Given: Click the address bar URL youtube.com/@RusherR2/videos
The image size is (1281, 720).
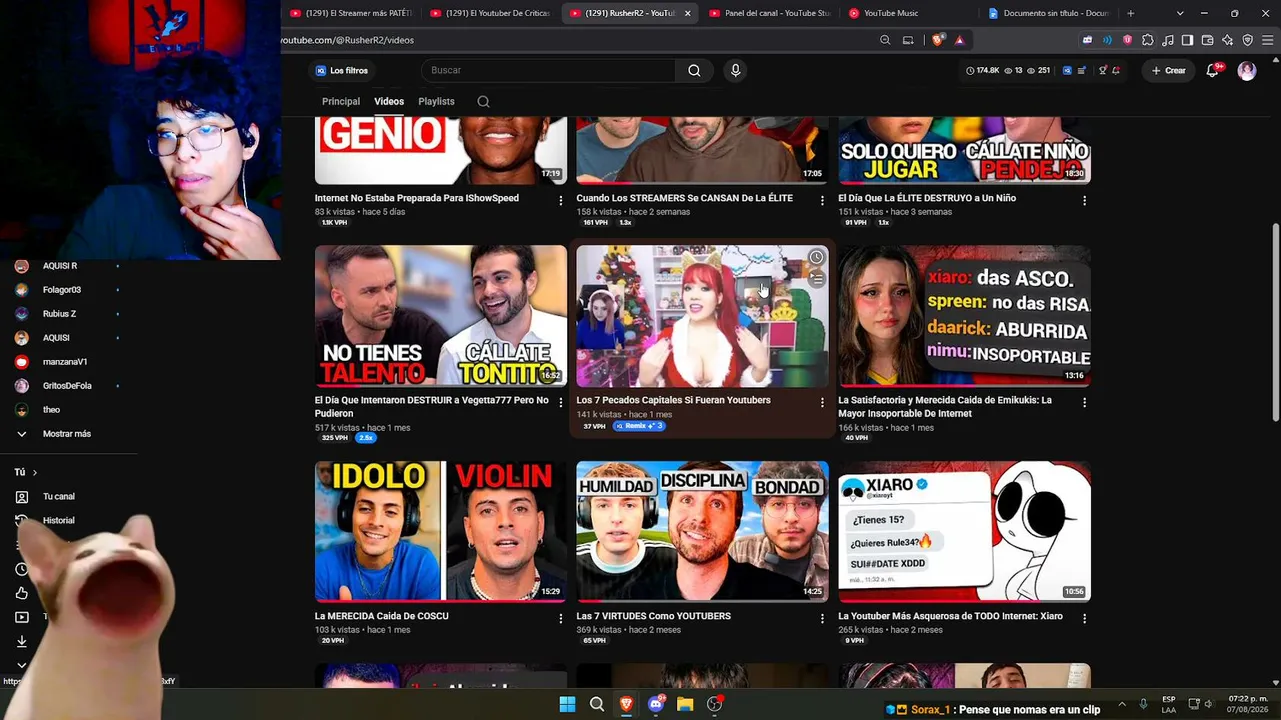Looking at the screenshot, I should (x=348, y=40).
